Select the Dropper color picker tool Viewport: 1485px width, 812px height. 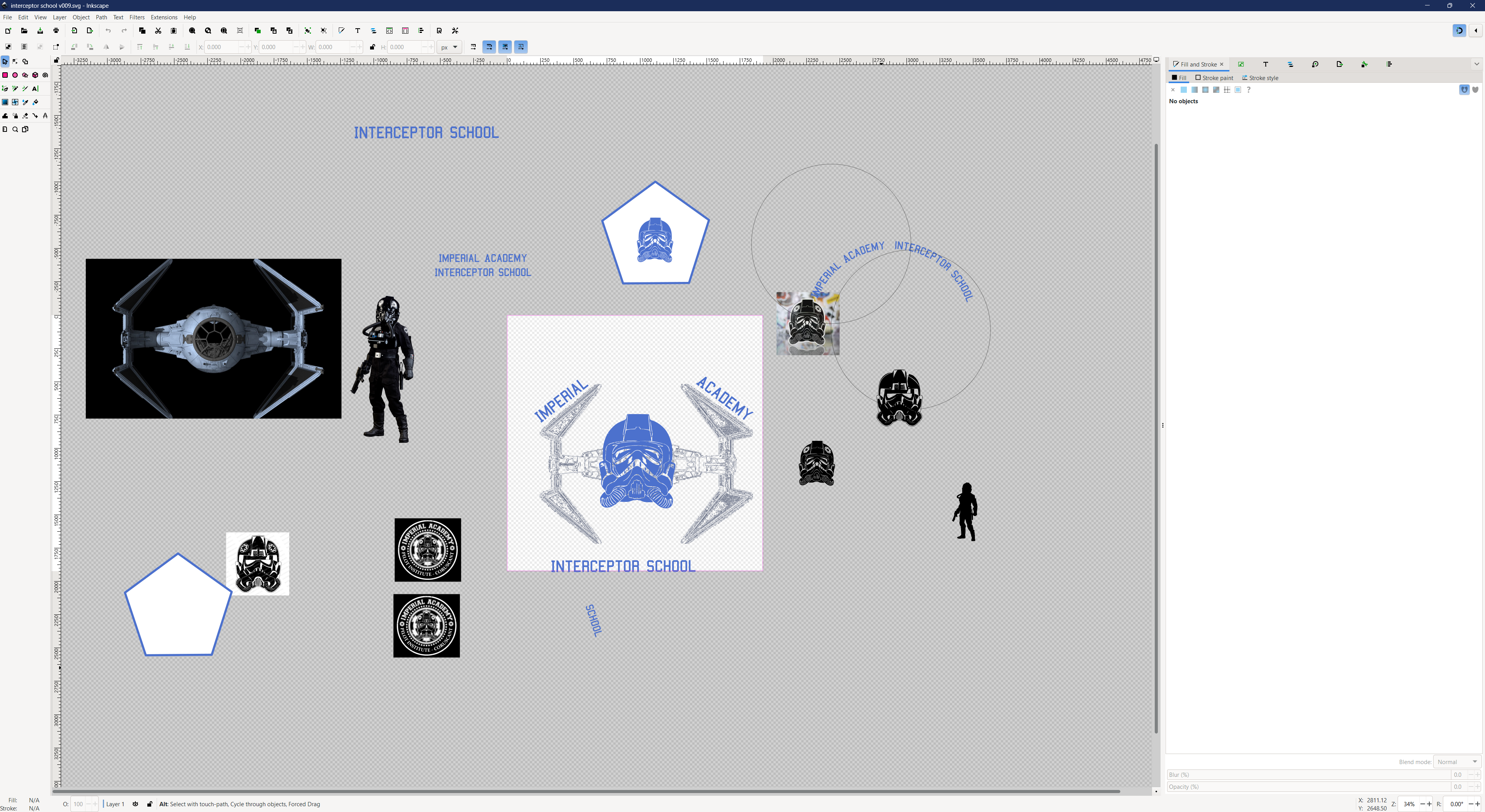[x=26, y=102]
